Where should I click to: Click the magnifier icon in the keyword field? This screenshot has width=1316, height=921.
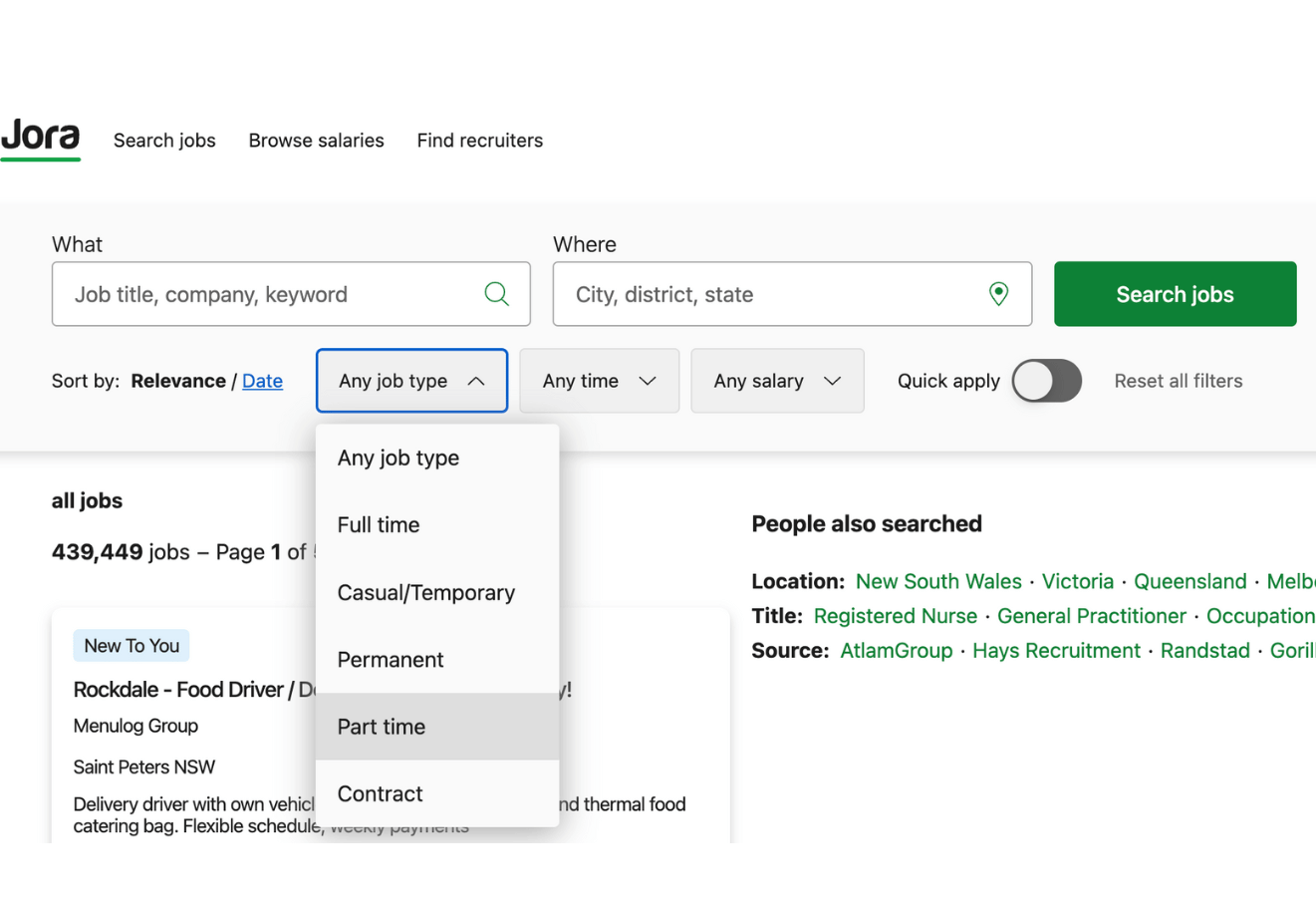496,293
